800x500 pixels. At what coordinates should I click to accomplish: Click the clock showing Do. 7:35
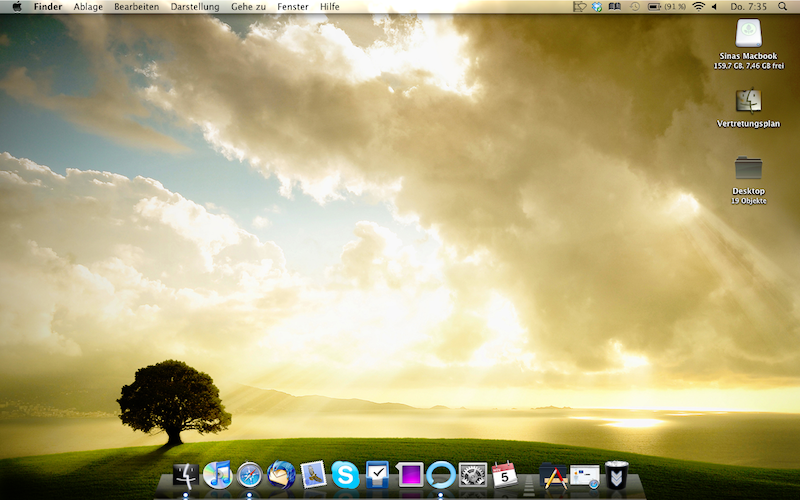click(748, 7)
